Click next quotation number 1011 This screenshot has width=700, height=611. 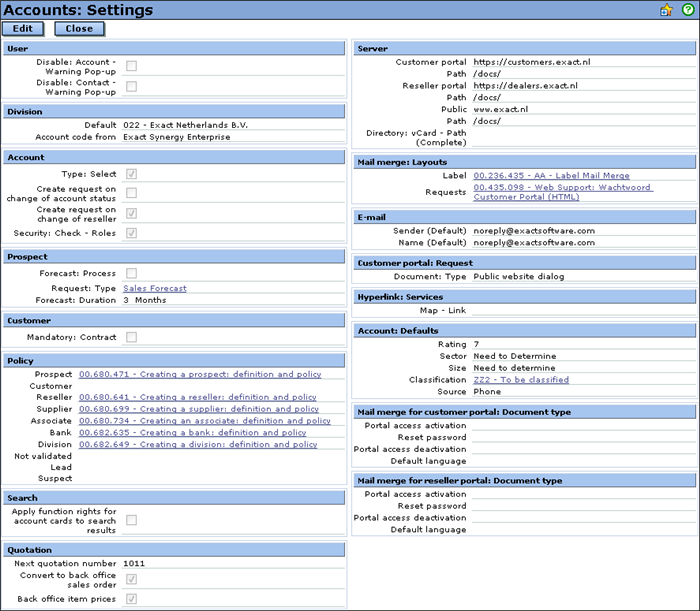pyautogui.click(x=134, y=563)
